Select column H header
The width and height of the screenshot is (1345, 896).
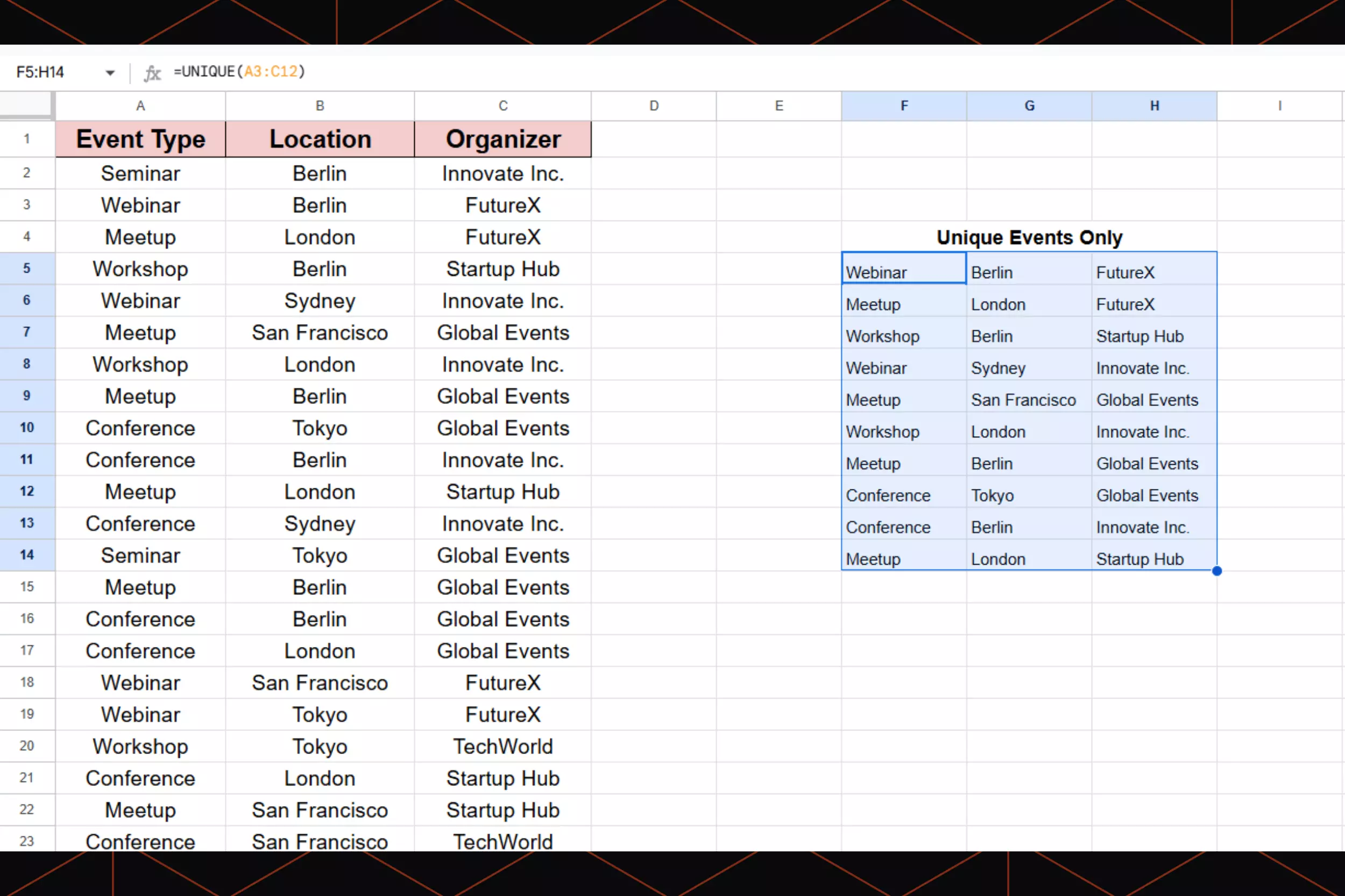click(1154, 106)
